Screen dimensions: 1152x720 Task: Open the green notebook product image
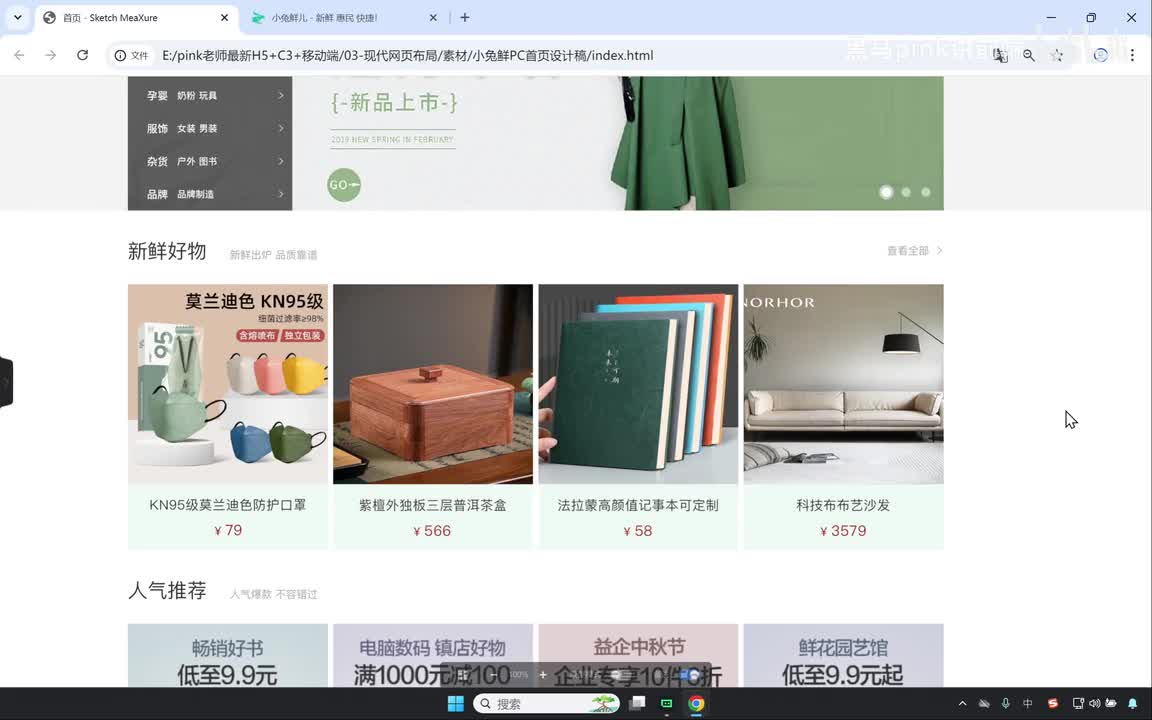coord(638,384)
